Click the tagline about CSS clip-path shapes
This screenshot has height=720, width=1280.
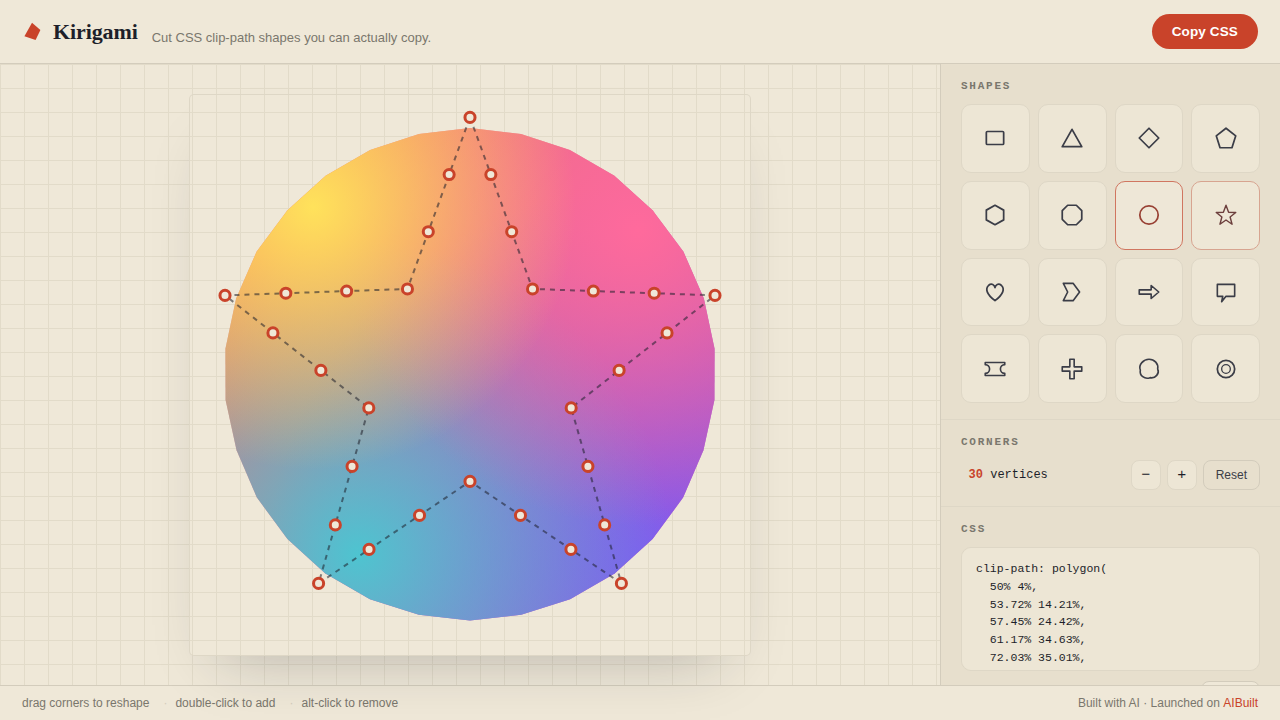pos(291,38)
